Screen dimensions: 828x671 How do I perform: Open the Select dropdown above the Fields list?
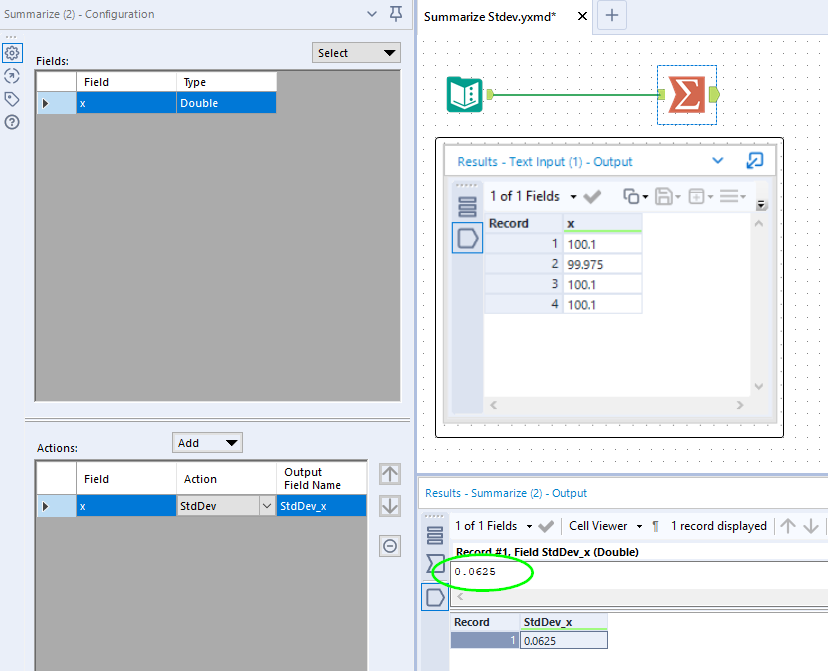click(355, 52)
